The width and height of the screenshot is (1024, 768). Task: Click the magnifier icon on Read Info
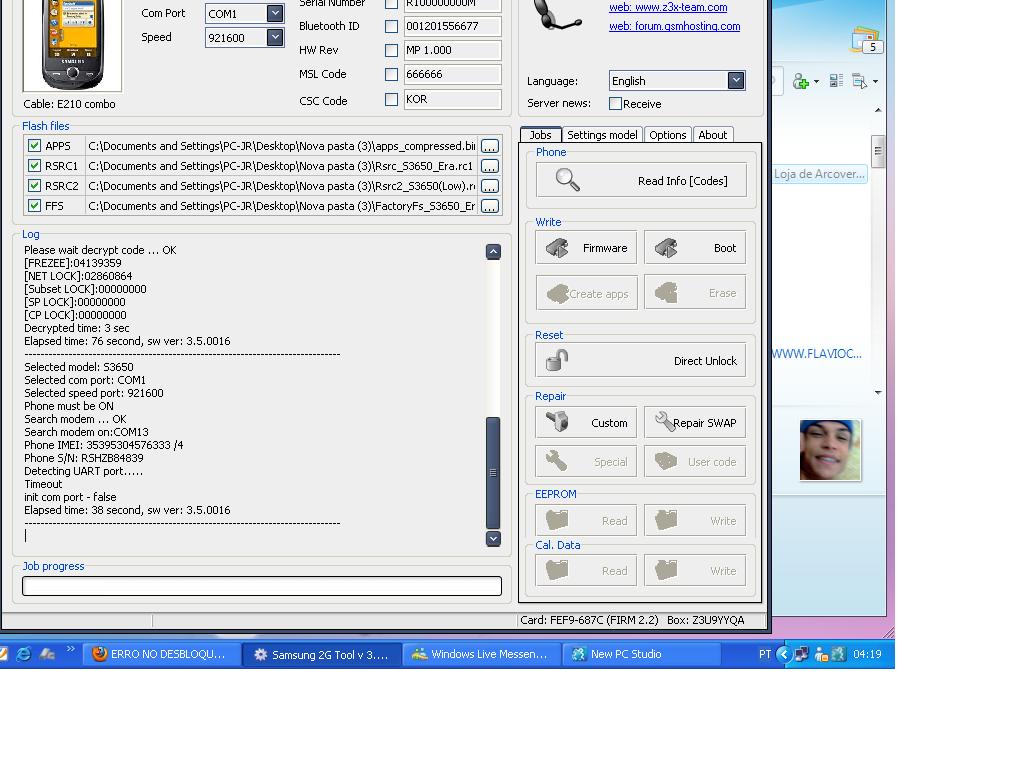click(x=568, y=180)
